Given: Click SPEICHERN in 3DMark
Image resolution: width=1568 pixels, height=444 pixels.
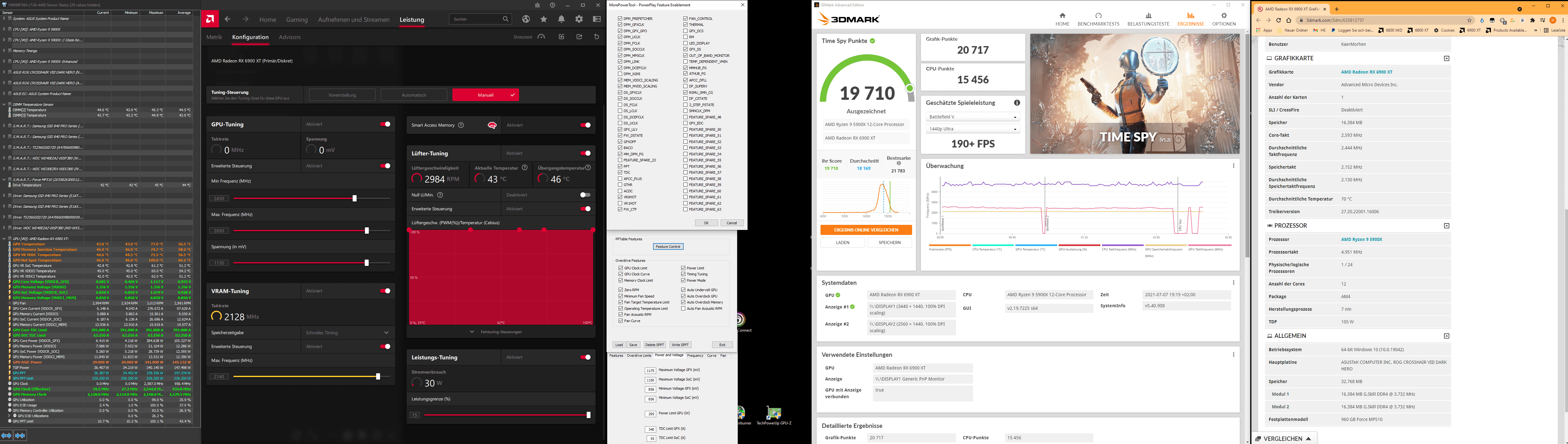Looking at the screenshot, I should 889,243.
